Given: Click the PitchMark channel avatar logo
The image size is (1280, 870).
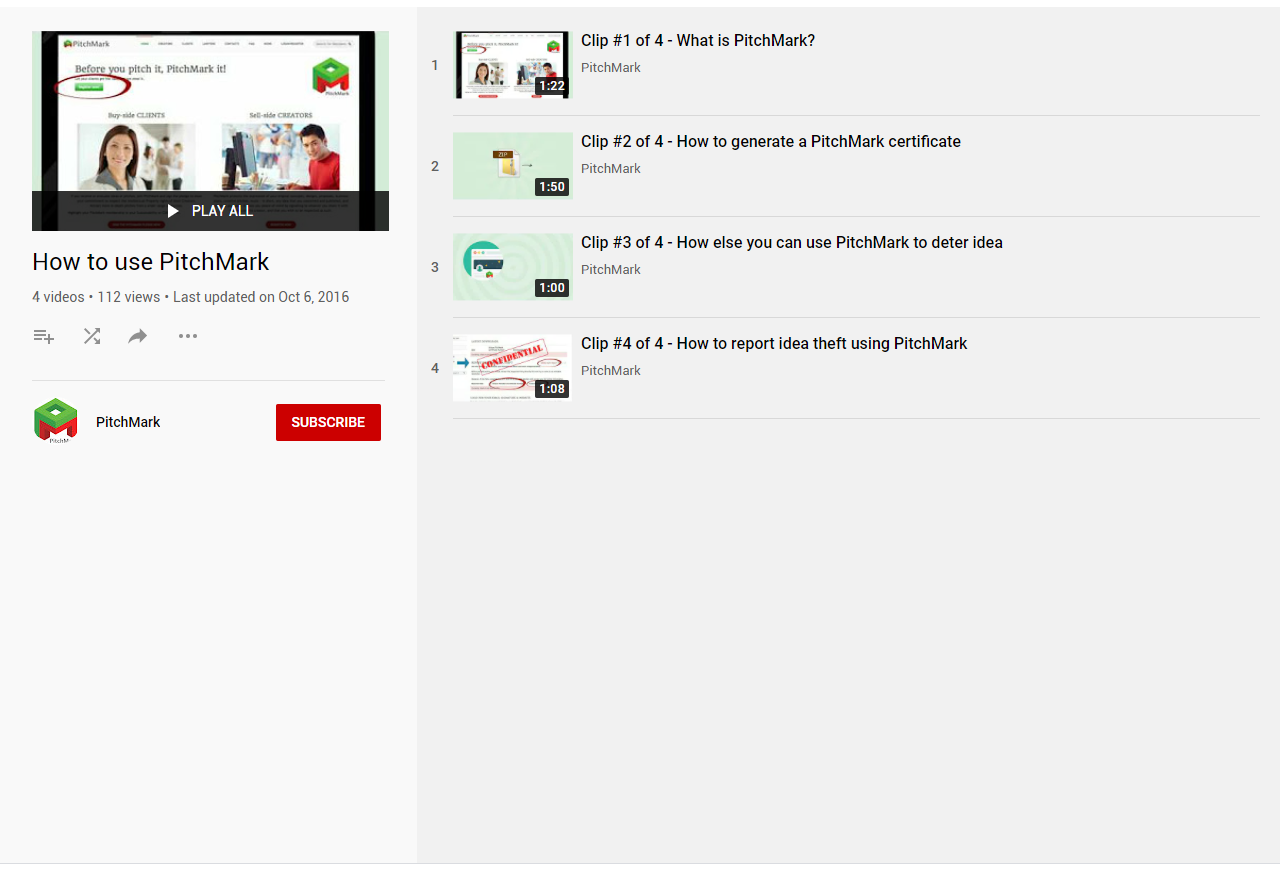Looking at the screenshot, I should click(56, 421).
